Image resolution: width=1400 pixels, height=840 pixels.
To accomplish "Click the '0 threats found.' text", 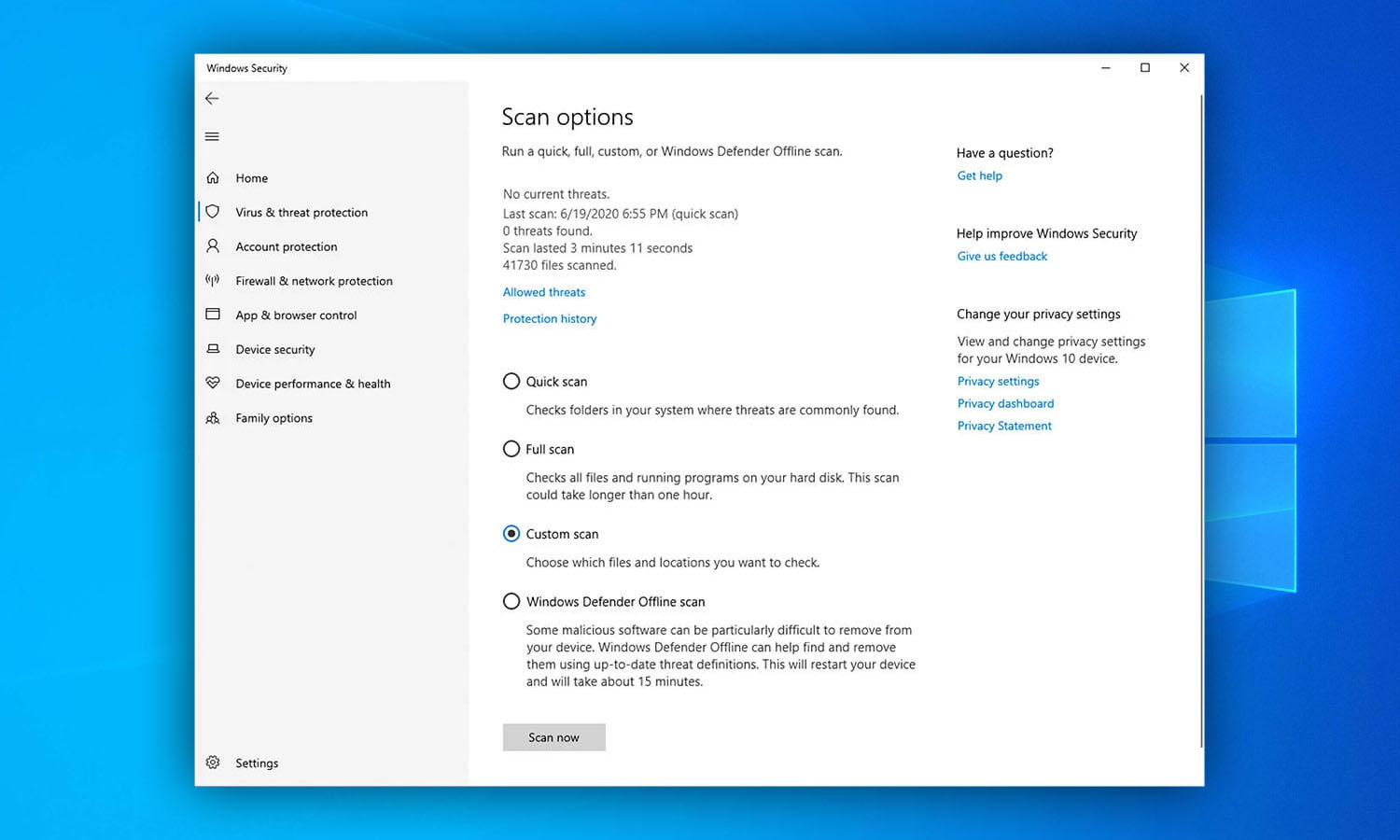I will pos(548,231).
